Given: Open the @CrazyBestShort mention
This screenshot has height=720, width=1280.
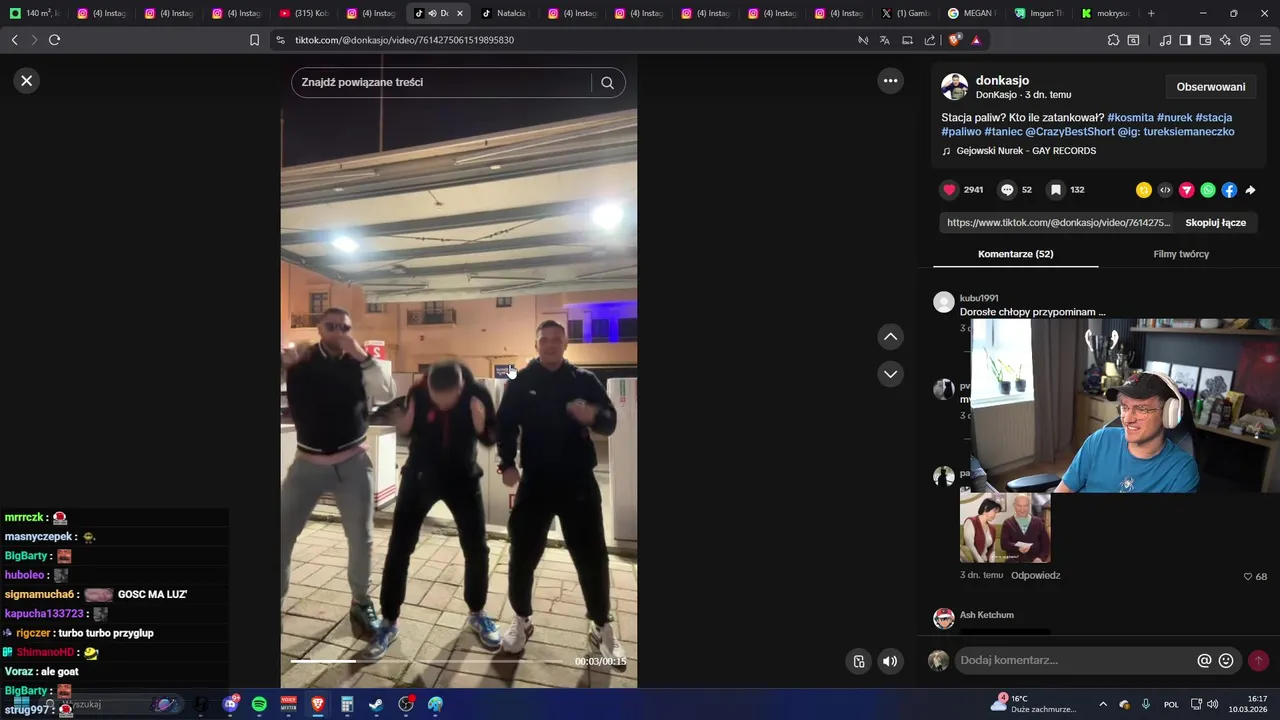Looking at the screenshot, I should 1069,132.
